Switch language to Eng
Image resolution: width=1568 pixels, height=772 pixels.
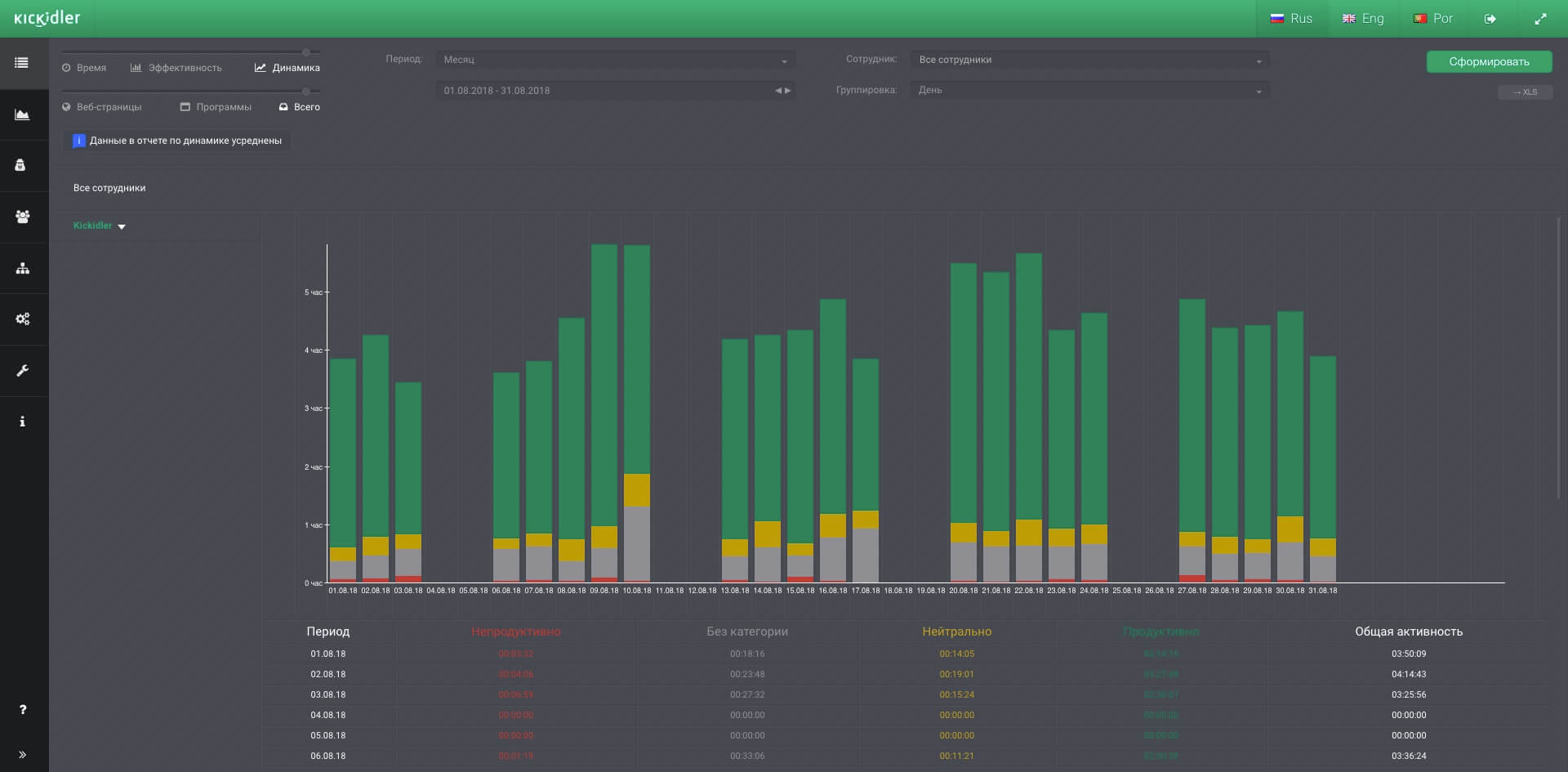click(x=1363, y=19)
